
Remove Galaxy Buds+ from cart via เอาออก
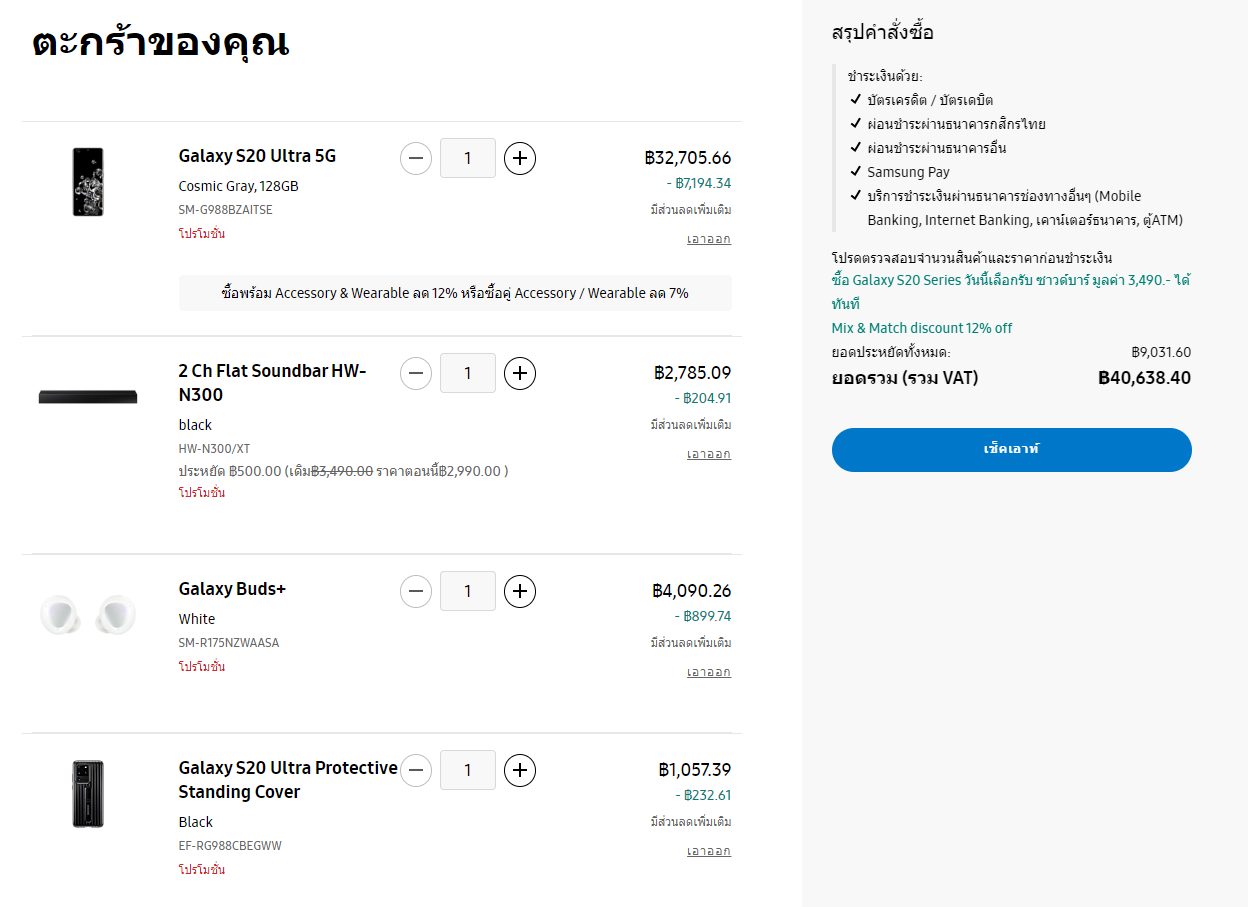[708, 672]
